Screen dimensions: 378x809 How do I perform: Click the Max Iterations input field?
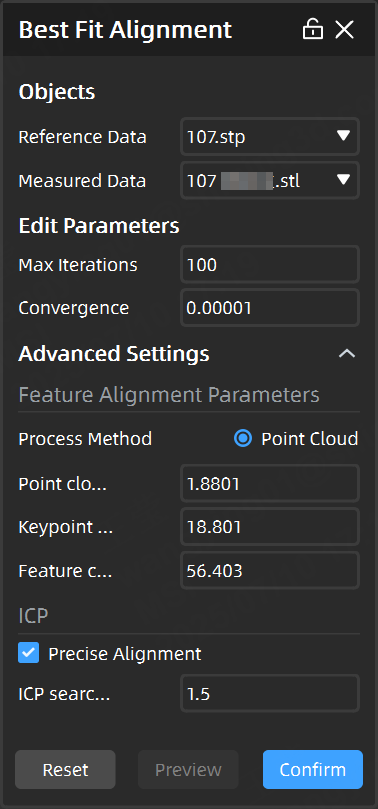coord(270,265)
